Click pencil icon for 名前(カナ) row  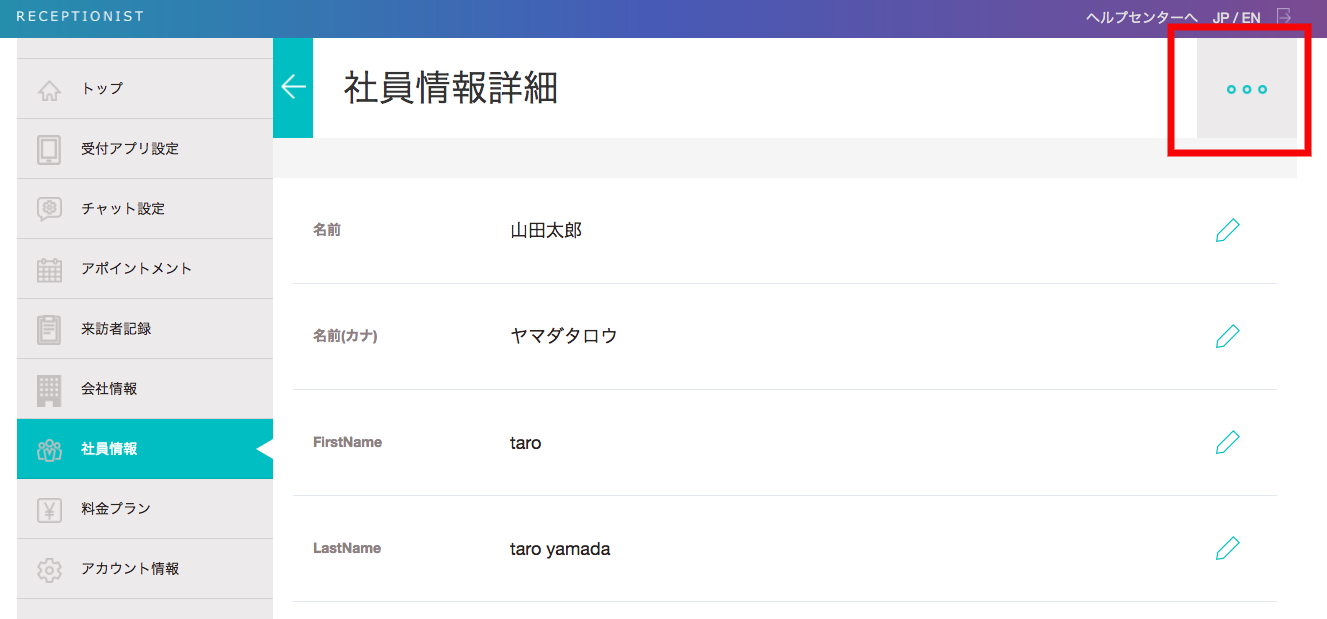click(x=1227, y=336)
